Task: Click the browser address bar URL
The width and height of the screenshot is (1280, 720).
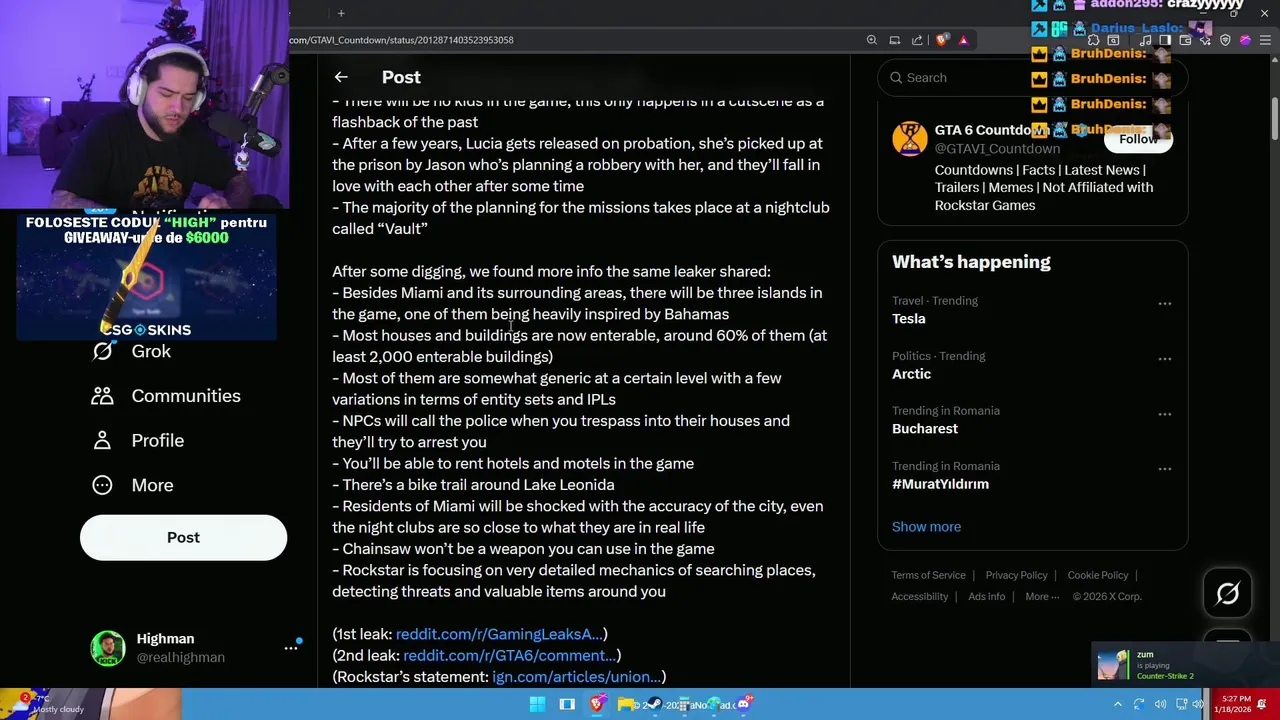Action: tap(401, 40)
